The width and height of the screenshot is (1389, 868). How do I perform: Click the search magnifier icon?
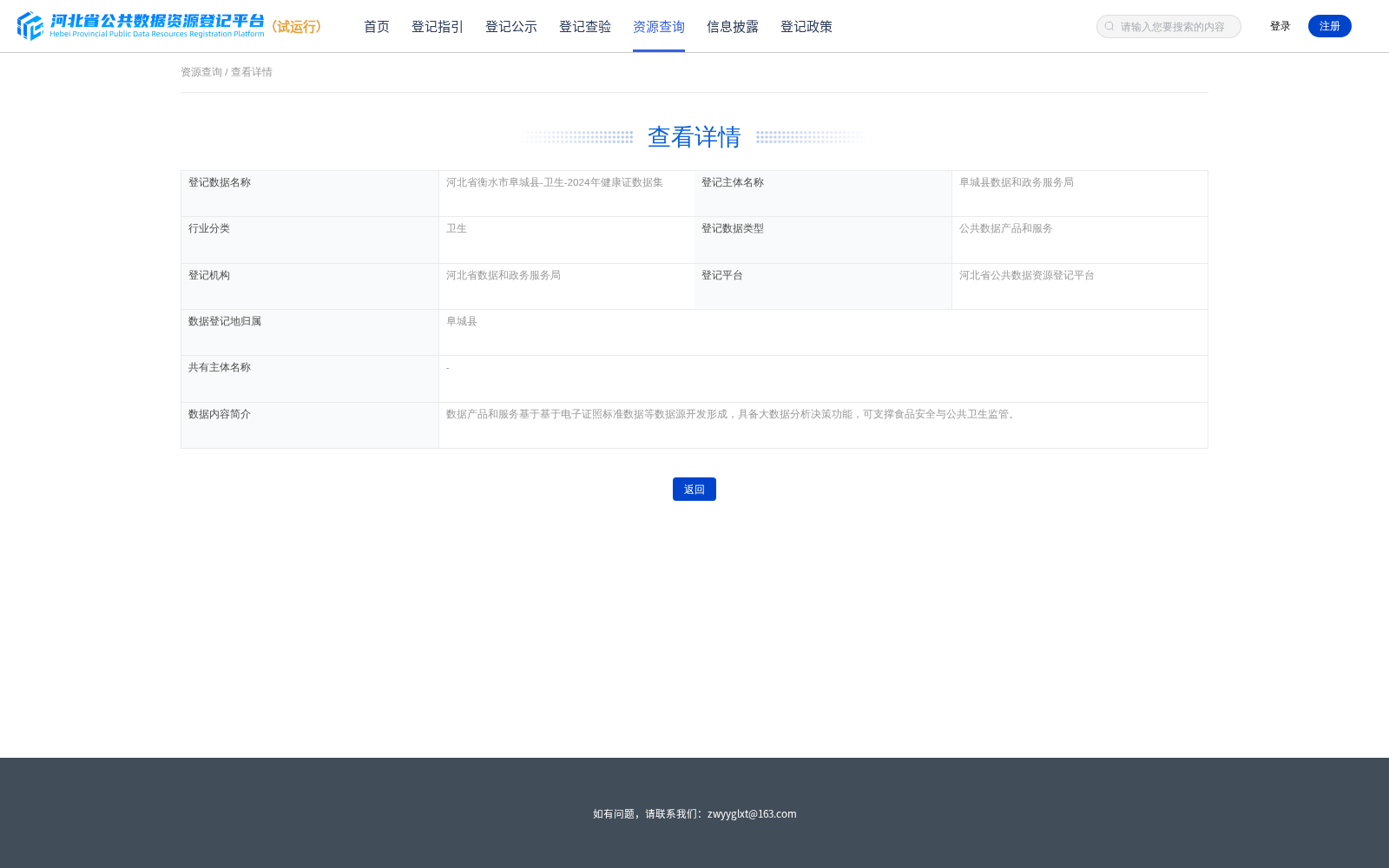[1109, 26]
